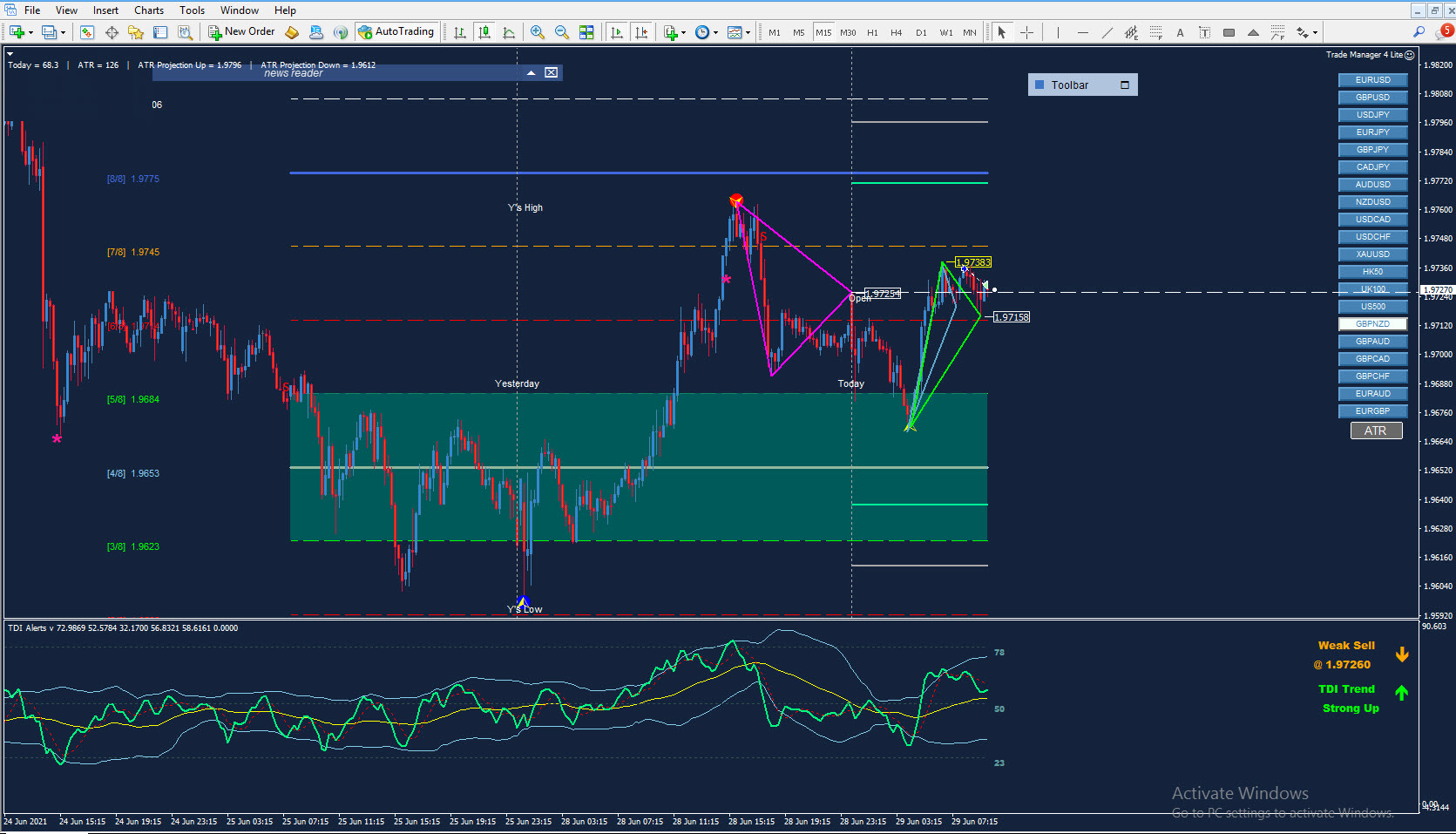The width and height of the screenshot is (1456, 834).
Task: Click the ATR button
Action: [x=1376, y=431]
